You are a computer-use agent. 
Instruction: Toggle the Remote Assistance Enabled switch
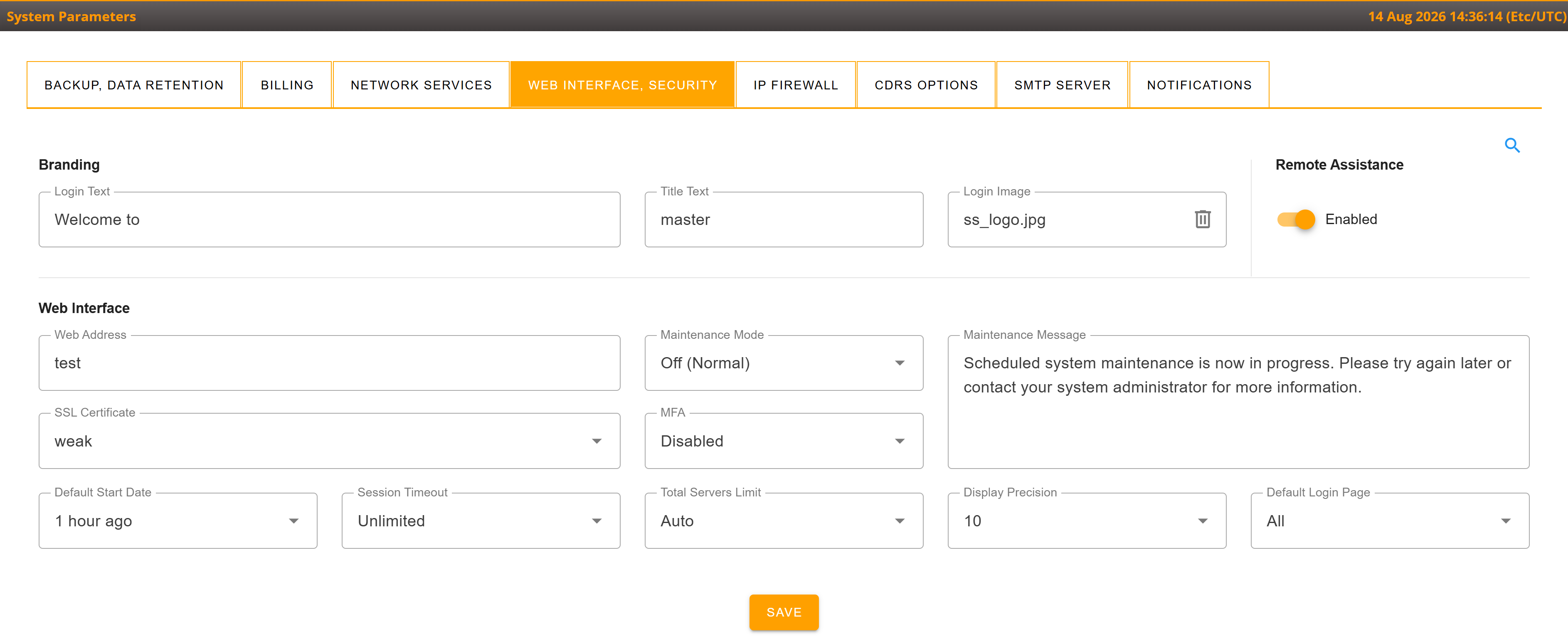tap(1296, 219)
